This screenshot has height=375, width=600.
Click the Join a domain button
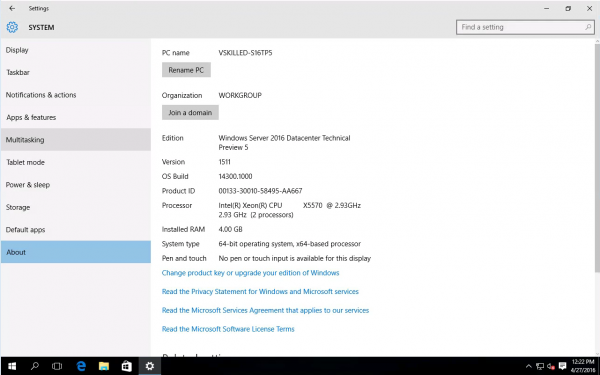click(x=190, y=112)
